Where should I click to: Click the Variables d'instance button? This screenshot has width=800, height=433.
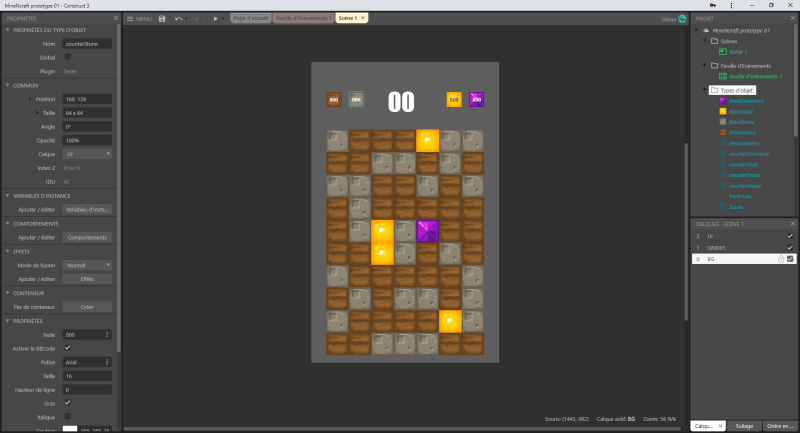(87, 210)
